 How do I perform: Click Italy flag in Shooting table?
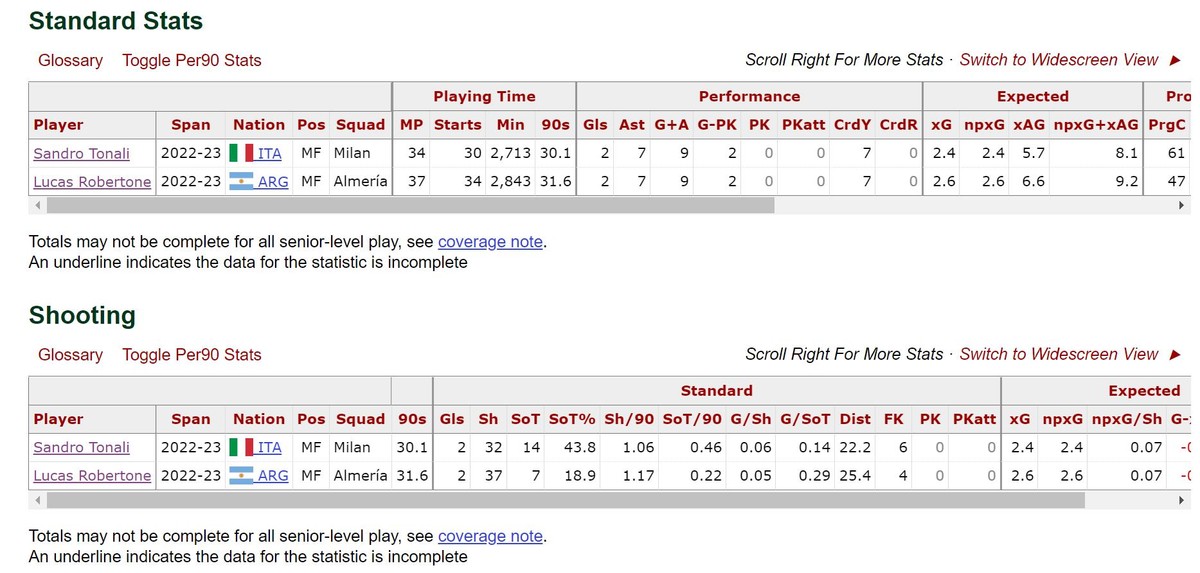click(x=240, y=447)
